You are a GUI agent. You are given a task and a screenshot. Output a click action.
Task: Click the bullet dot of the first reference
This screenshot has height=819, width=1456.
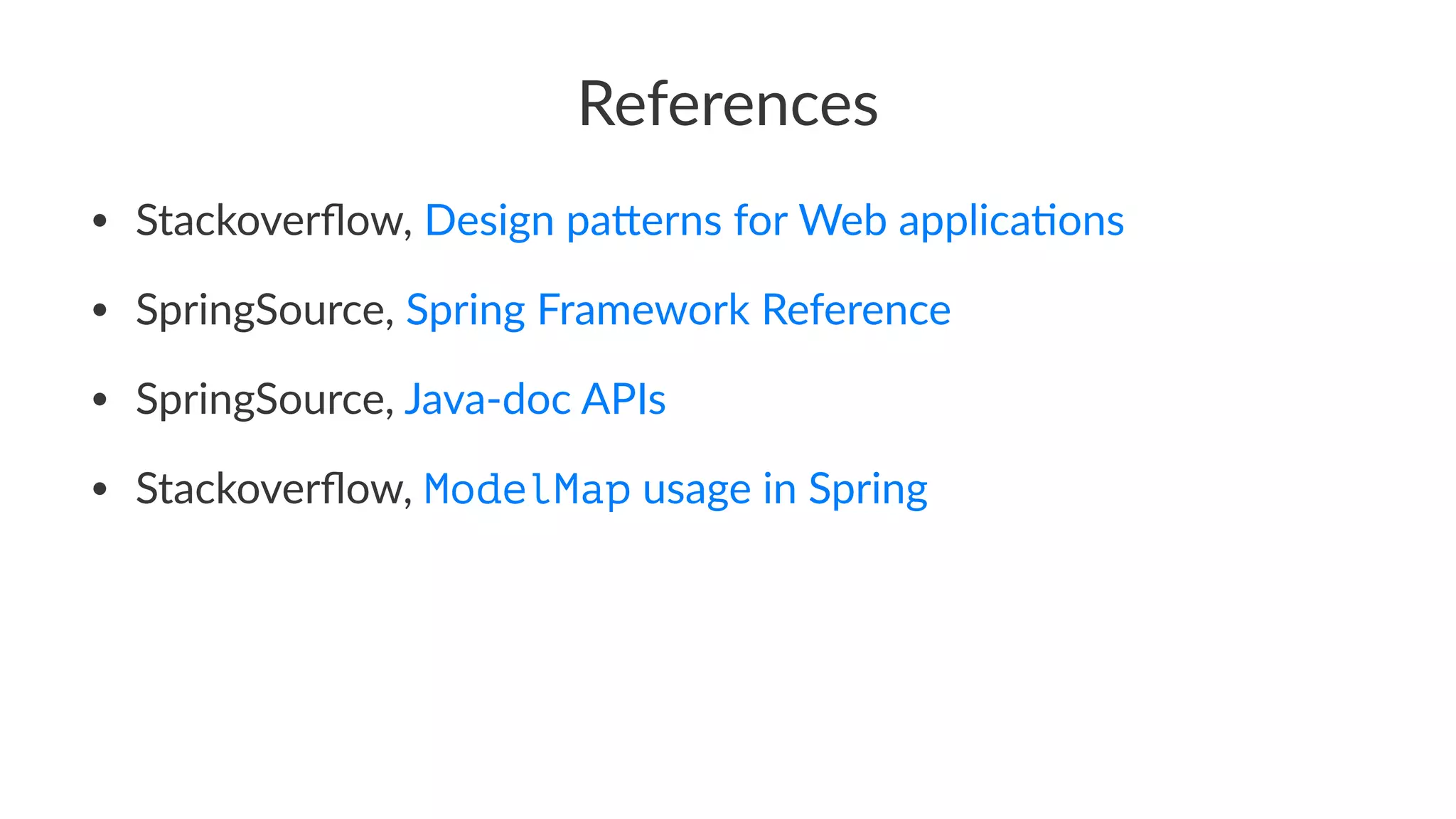tap(100, 221)
